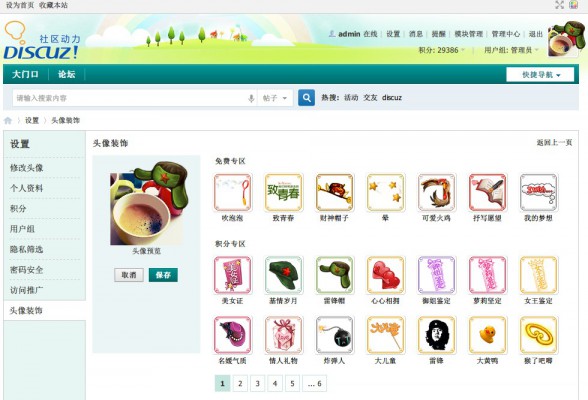Click the 保存 save button
588x400 pixels.
163,275
